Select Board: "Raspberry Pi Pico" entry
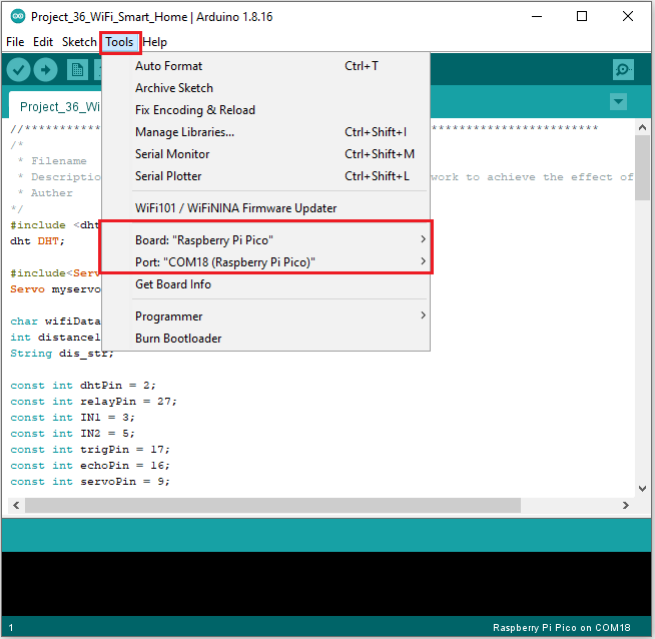Viewport: 655px width, 639px height. pyautogui.click(x=266, y=240)
